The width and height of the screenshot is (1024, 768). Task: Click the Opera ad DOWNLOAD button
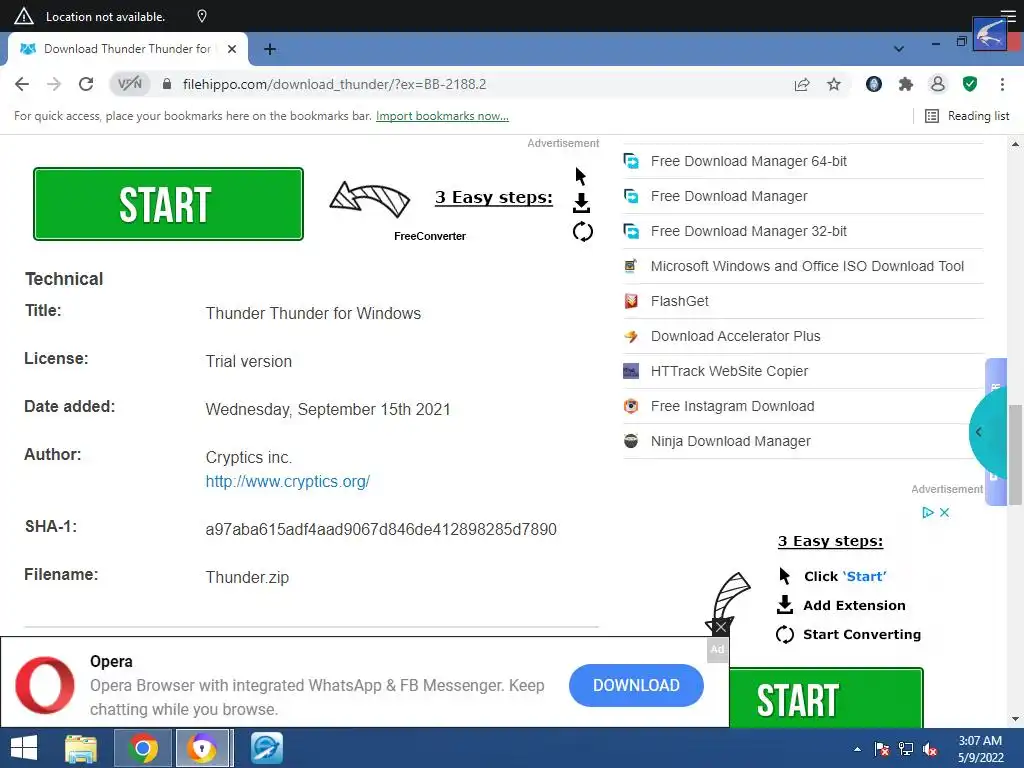pyautogui.click(x=636, y=685)
